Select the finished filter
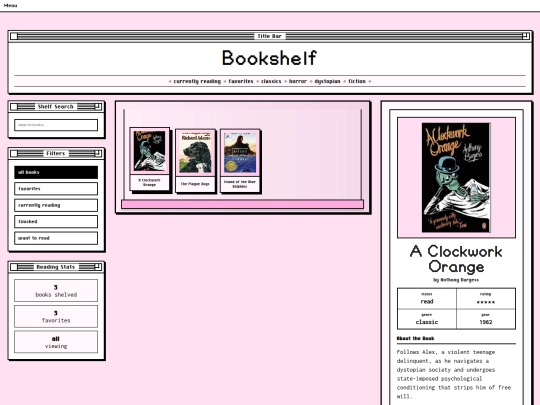Screen dimensions: 540x405 (x=56, y=221)
